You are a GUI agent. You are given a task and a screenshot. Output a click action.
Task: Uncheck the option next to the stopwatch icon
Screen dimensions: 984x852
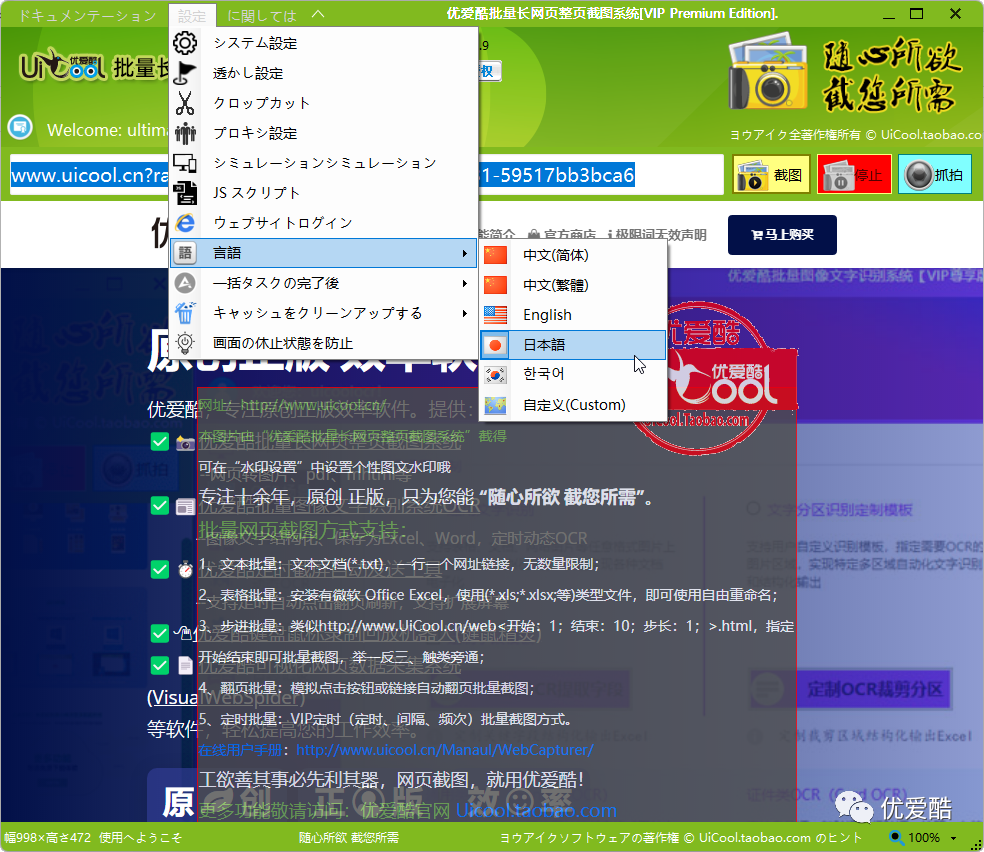click(x=159, y=569)
